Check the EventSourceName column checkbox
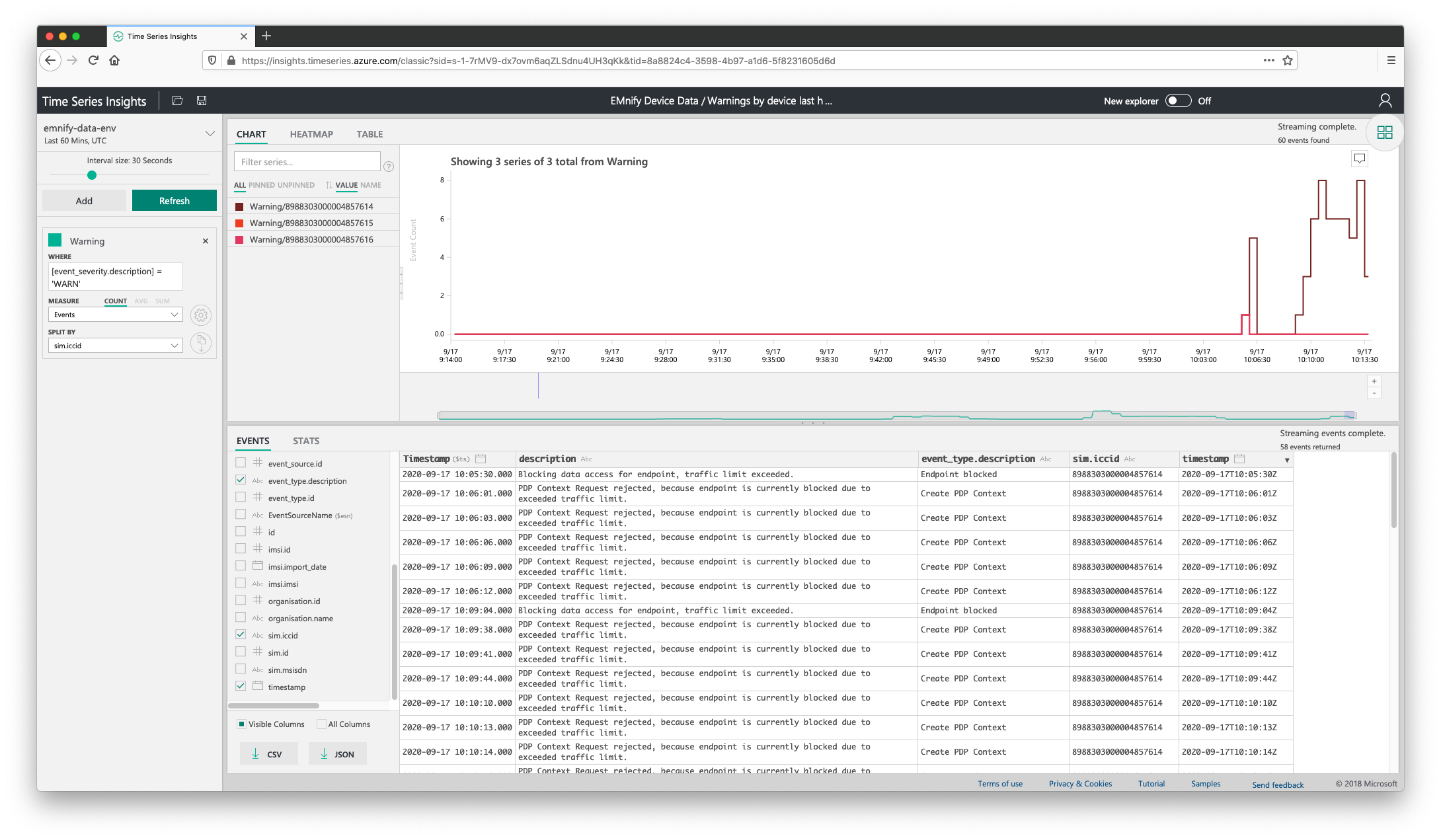 [x=241, y=515]
